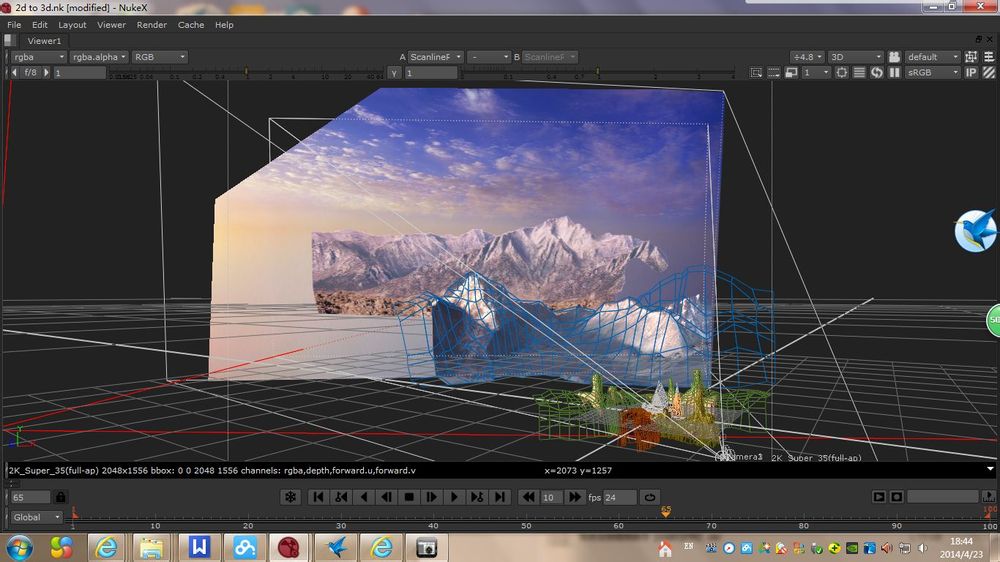Open the Help menu
The height and width of the screenshot is (562, 1000).
[224, 25]
